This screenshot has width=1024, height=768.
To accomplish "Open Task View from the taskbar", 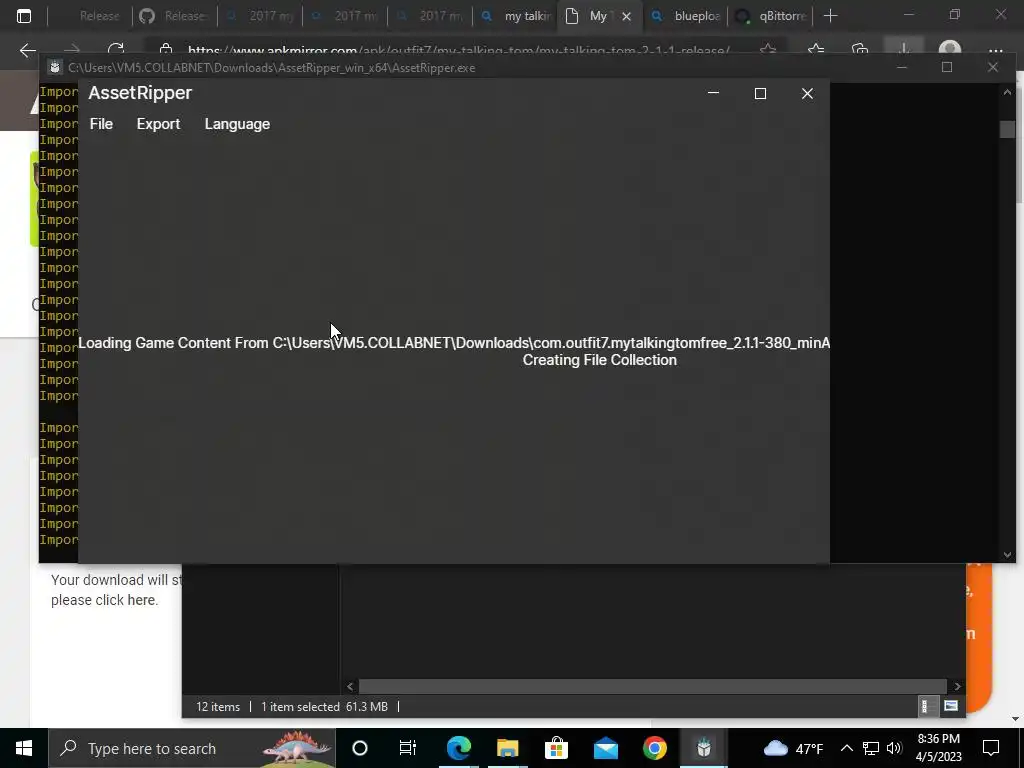I will (408, 748).
